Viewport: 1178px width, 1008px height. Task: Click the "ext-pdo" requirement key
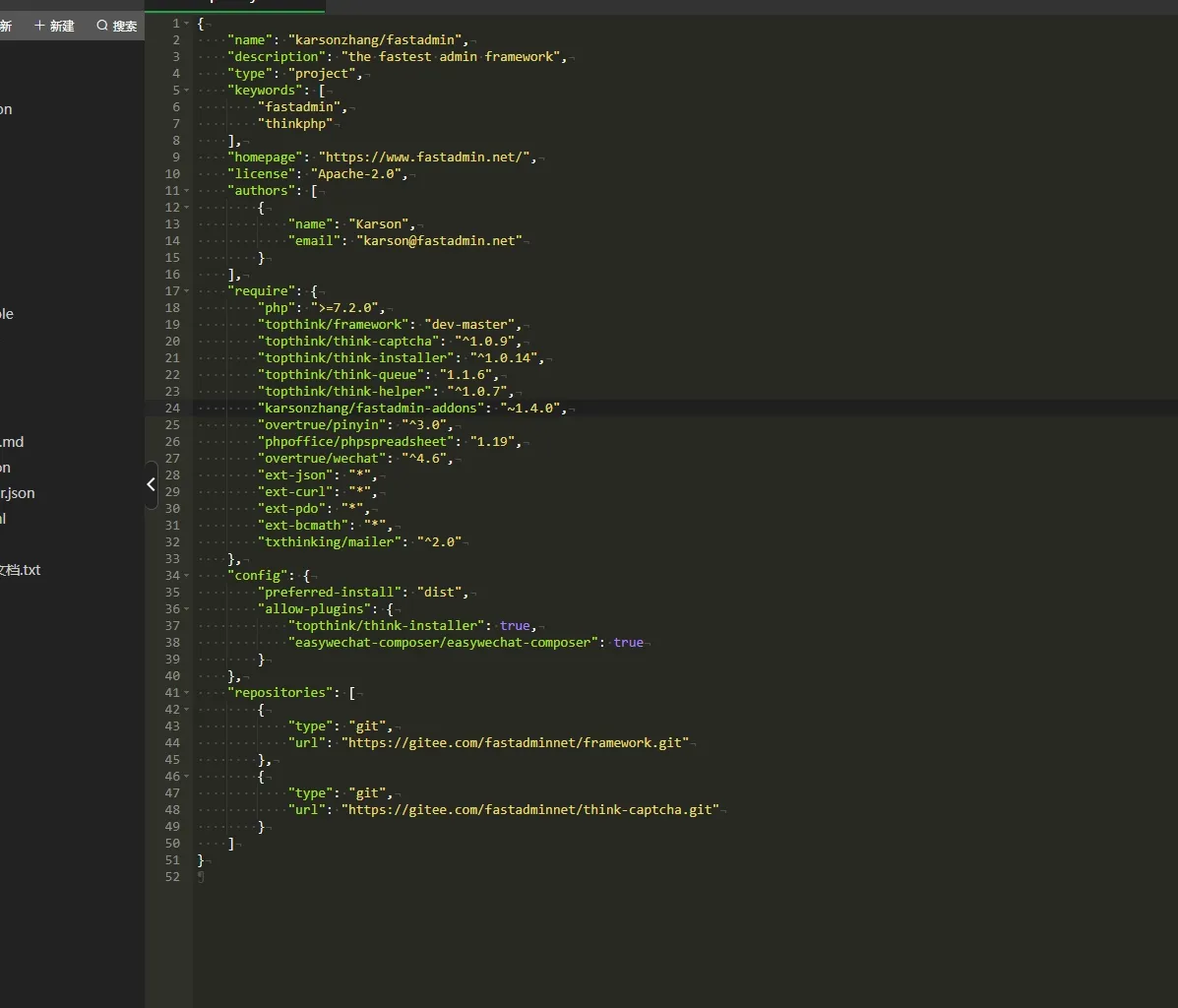tap(291, 509)
